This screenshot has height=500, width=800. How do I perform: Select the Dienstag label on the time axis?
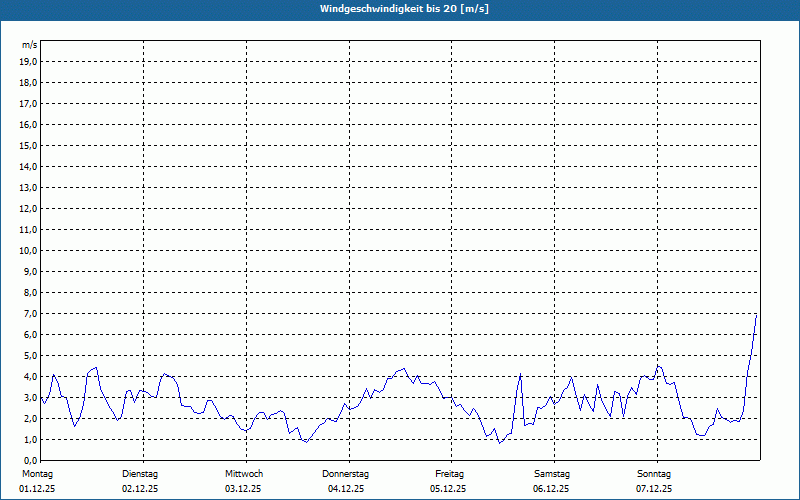pos(140,473)
